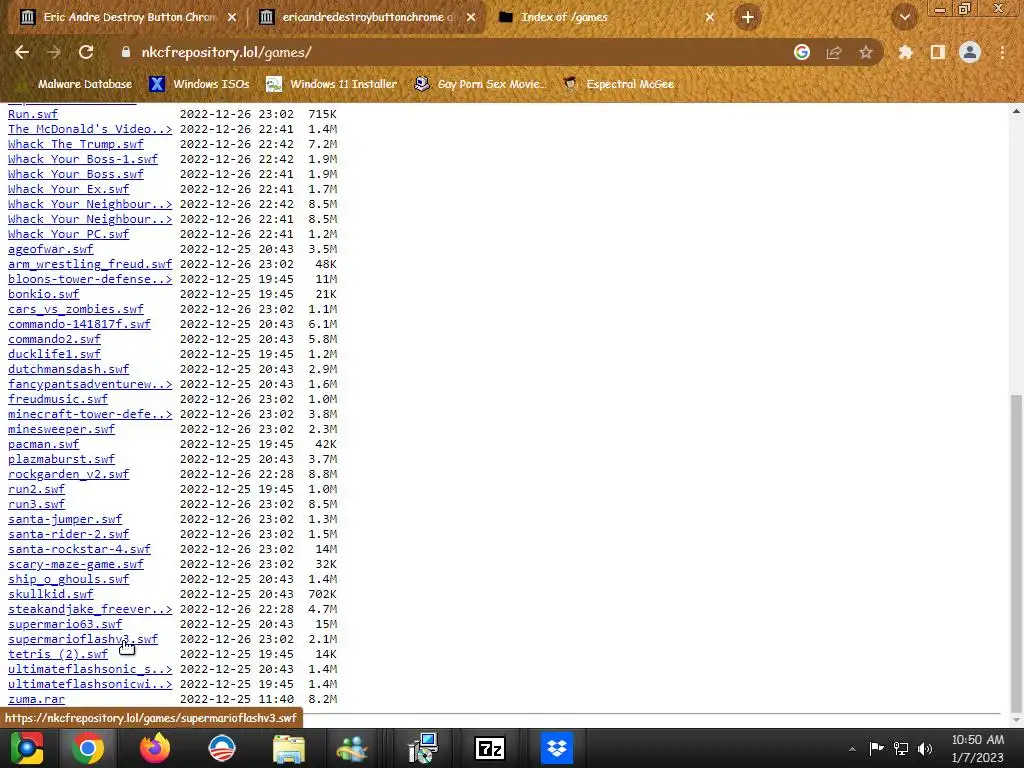Image resolution: width=1024 pixels, height=768 pixels.
Task: Open 7-Zip from the taskbar
Action: tap(490, 748)
